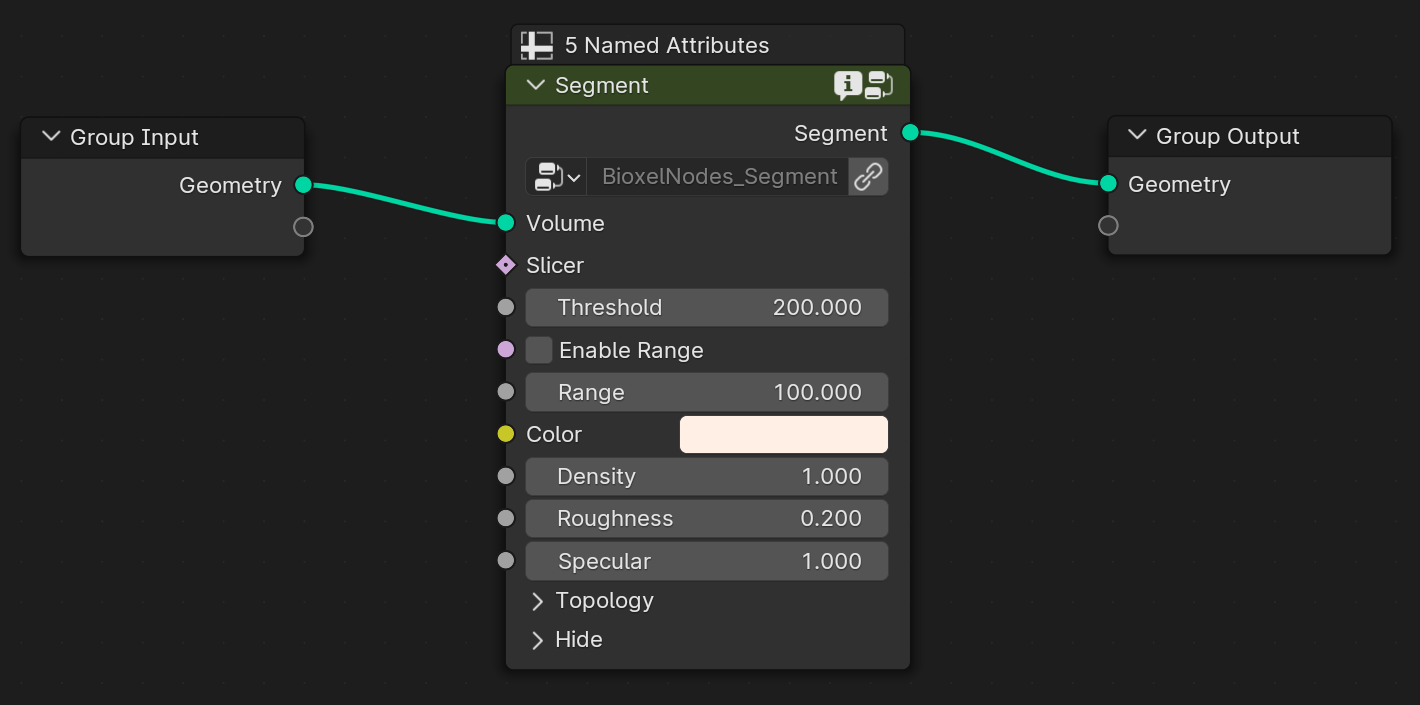Screen dimensions: 1420x705
Task: Click the Segment output socket
Action: tap(910, 133)
